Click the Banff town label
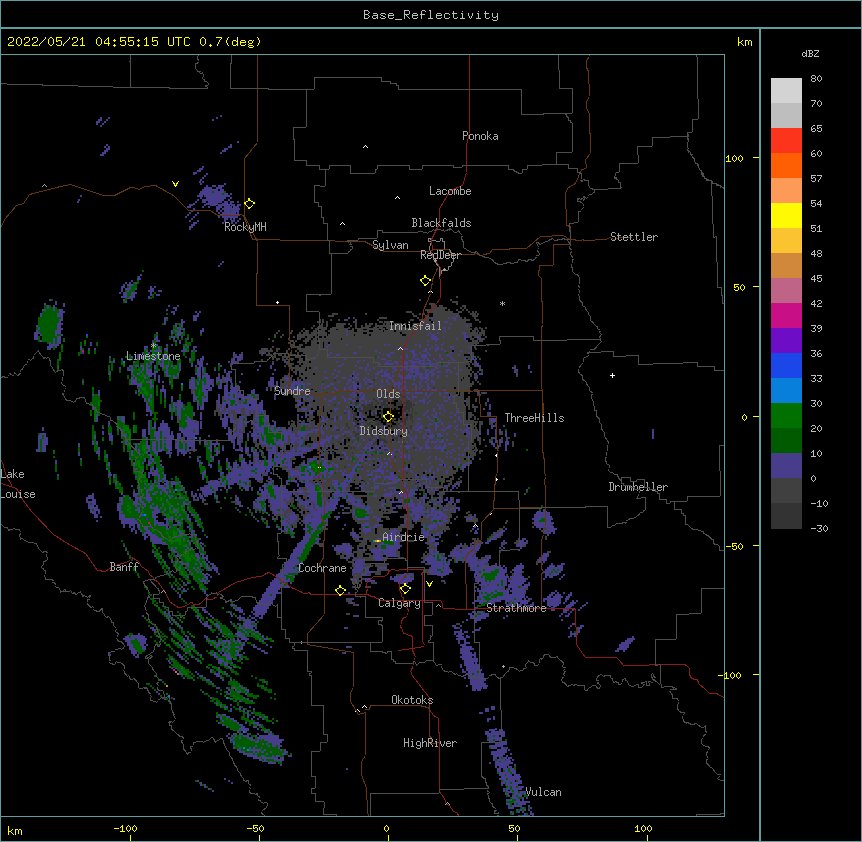This screenshot has width=862, height=842. point(124,567)
